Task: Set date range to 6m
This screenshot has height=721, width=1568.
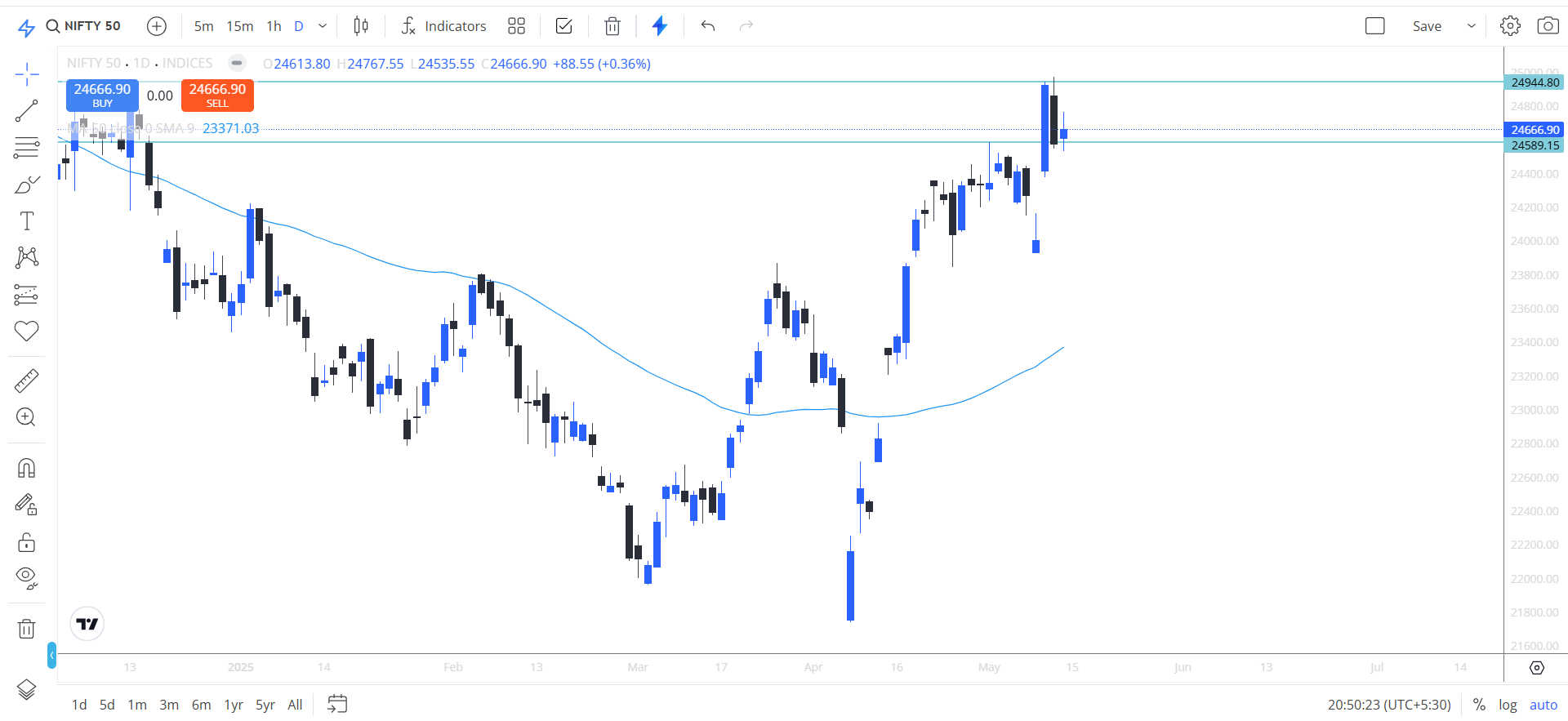Action: click(201, 705)
